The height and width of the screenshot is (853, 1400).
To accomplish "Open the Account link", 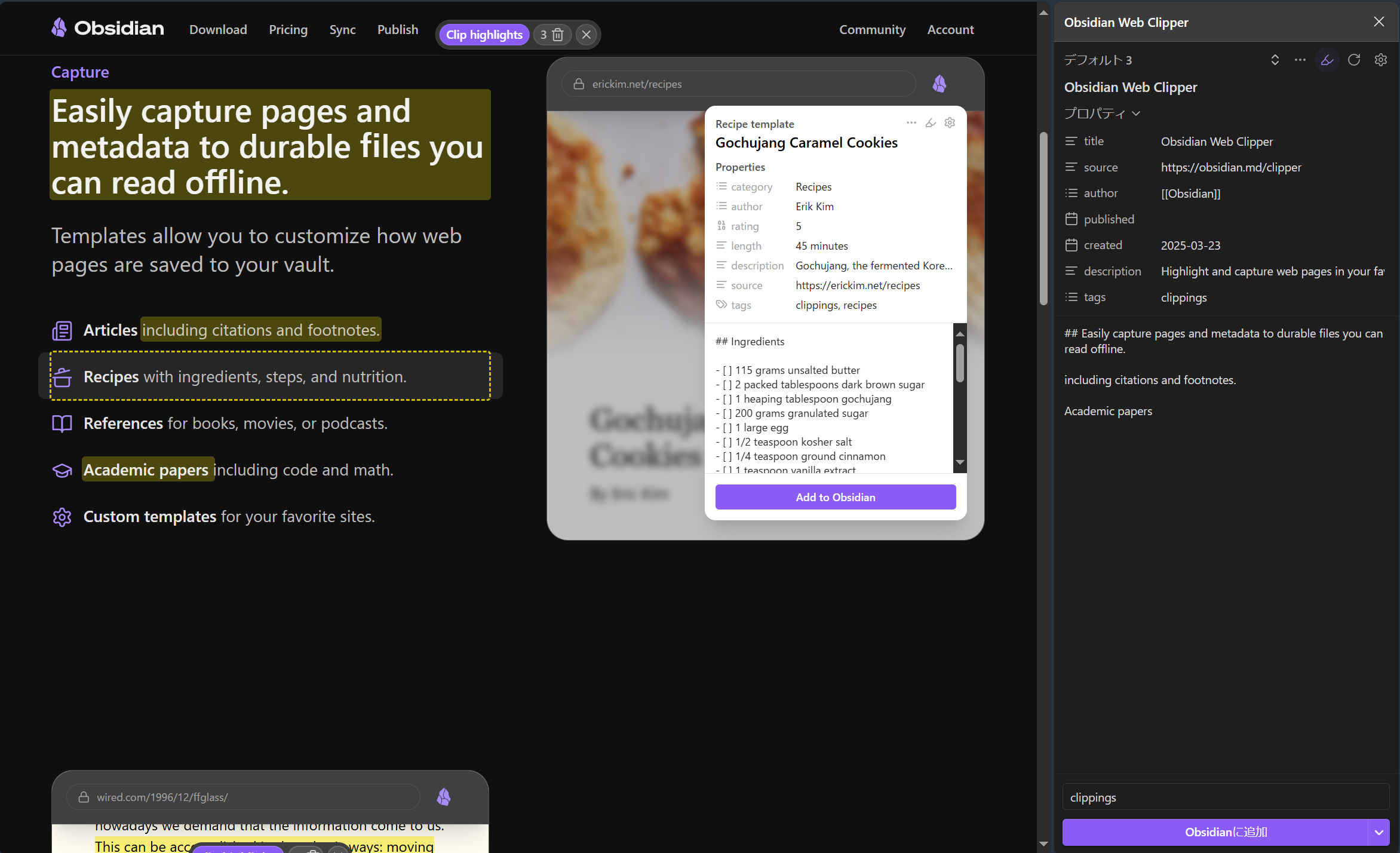I will 950,29.
